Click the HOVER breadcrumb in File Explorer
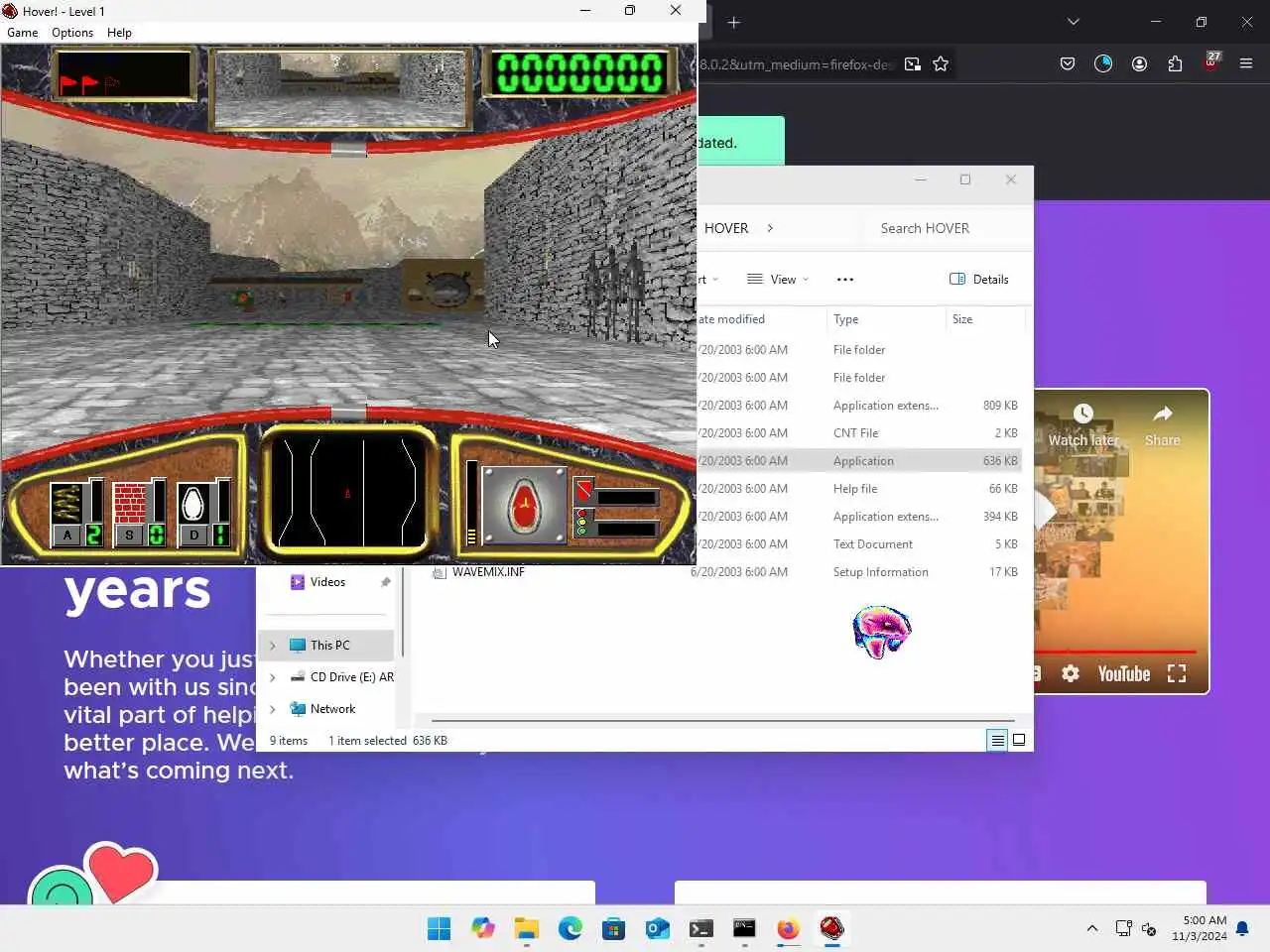Screen dimensions: 1270x952 pos(726,228)
